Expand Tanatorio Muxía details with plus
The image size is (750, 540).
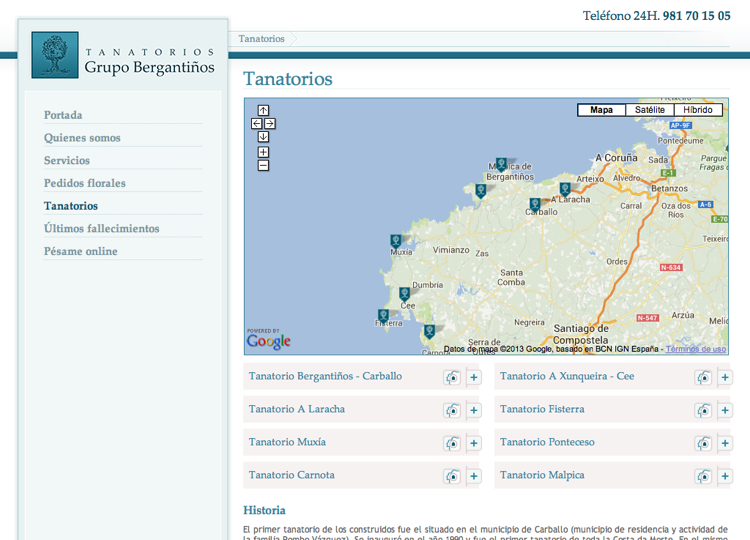(474, 443)
